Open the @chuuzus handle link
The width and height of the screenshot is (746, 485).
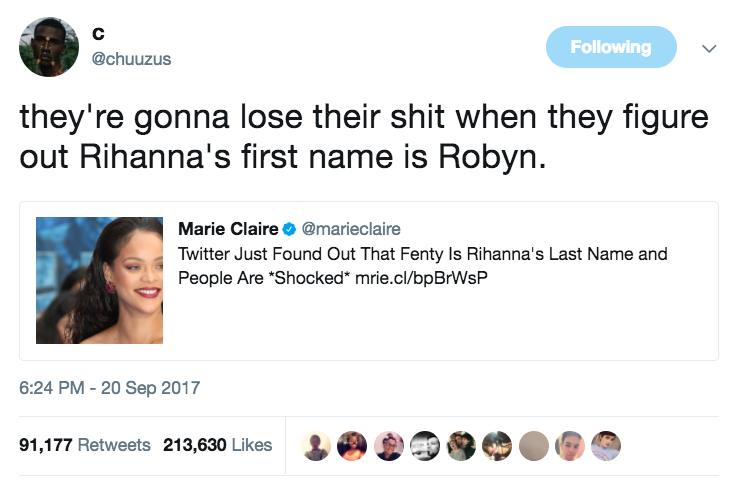(x=132, y=59)
